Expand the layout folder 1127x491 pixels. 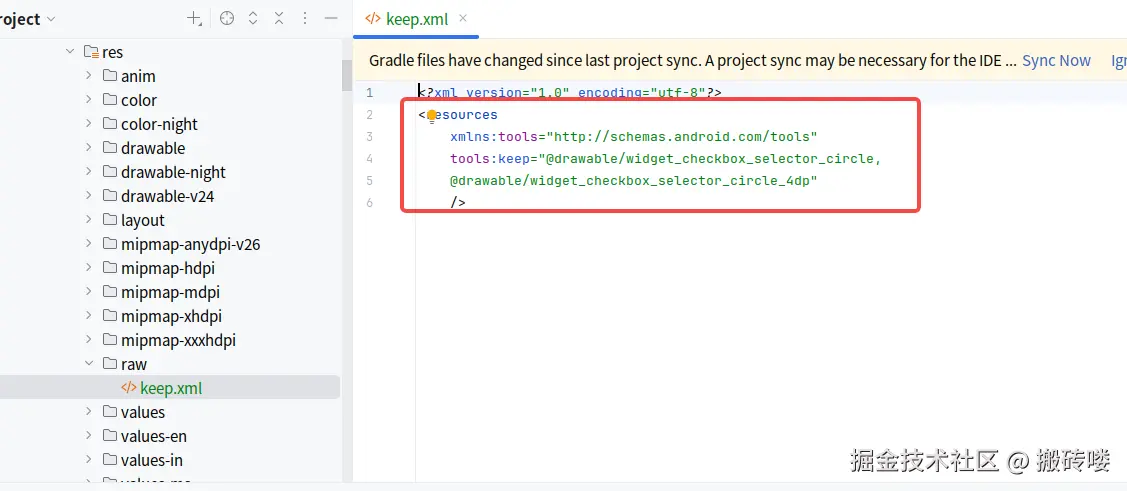pos(89,220)
